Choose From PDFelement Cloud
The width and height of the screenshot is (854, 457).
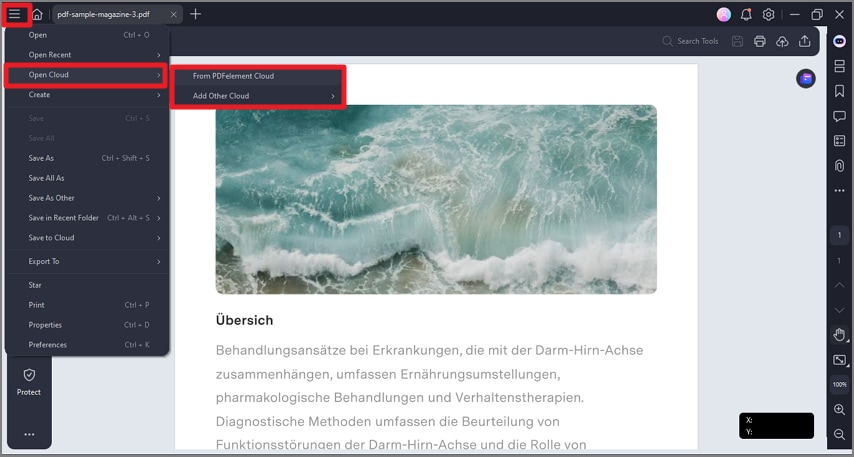(x=258, y=76)
